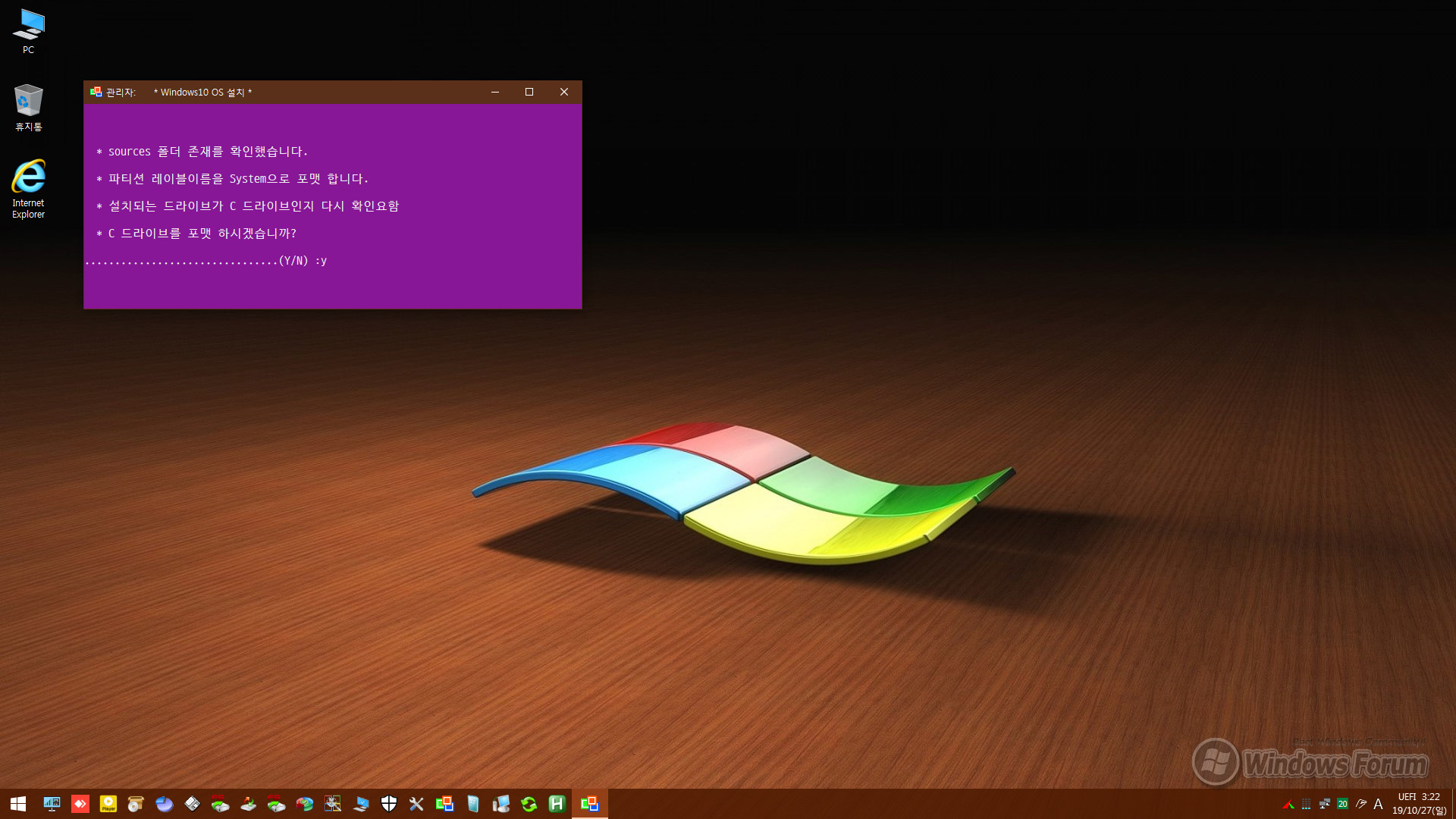
Task: Click the red-green triangle tray icon
Action: (1288, 805)
